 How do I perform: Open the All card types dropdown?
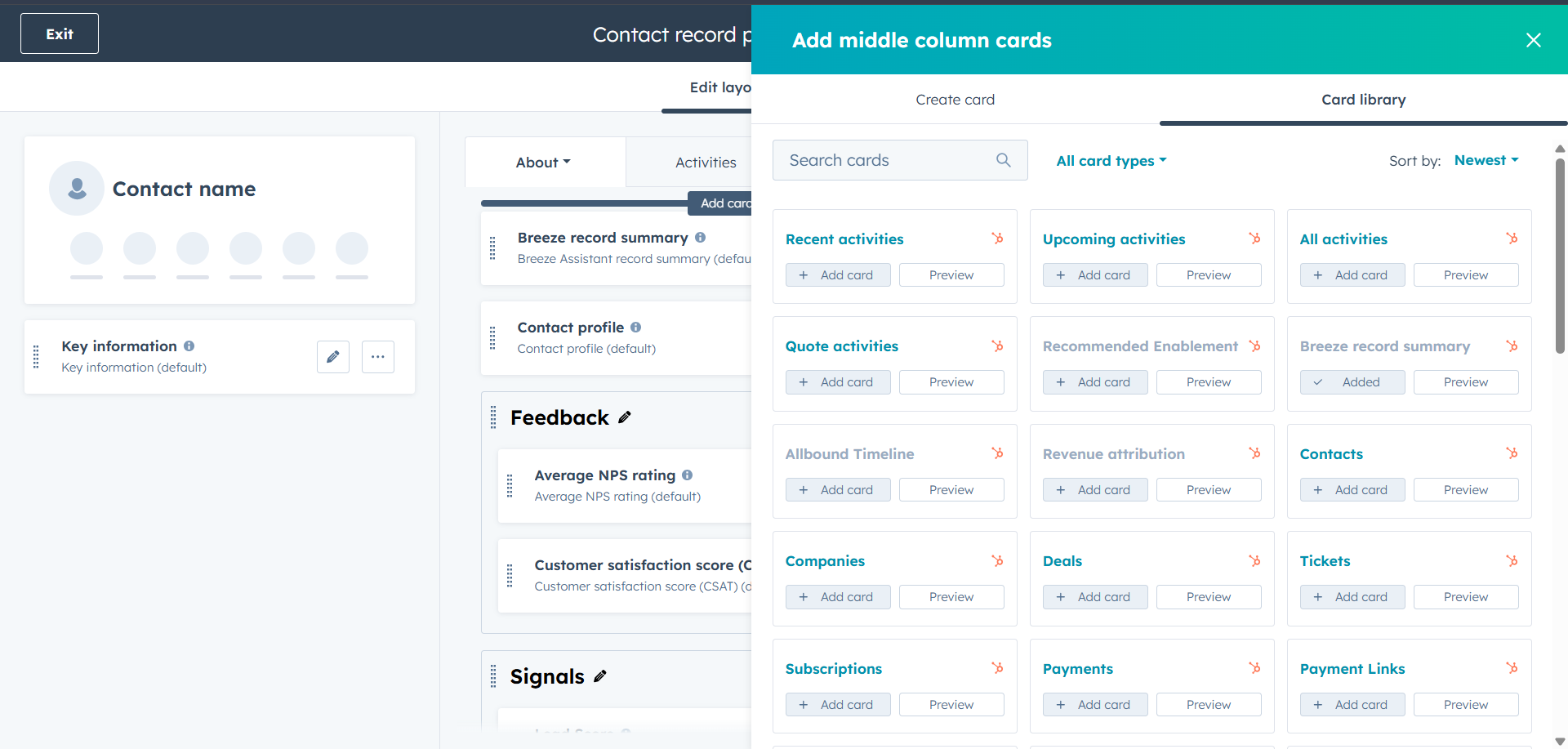(1111, 160)
